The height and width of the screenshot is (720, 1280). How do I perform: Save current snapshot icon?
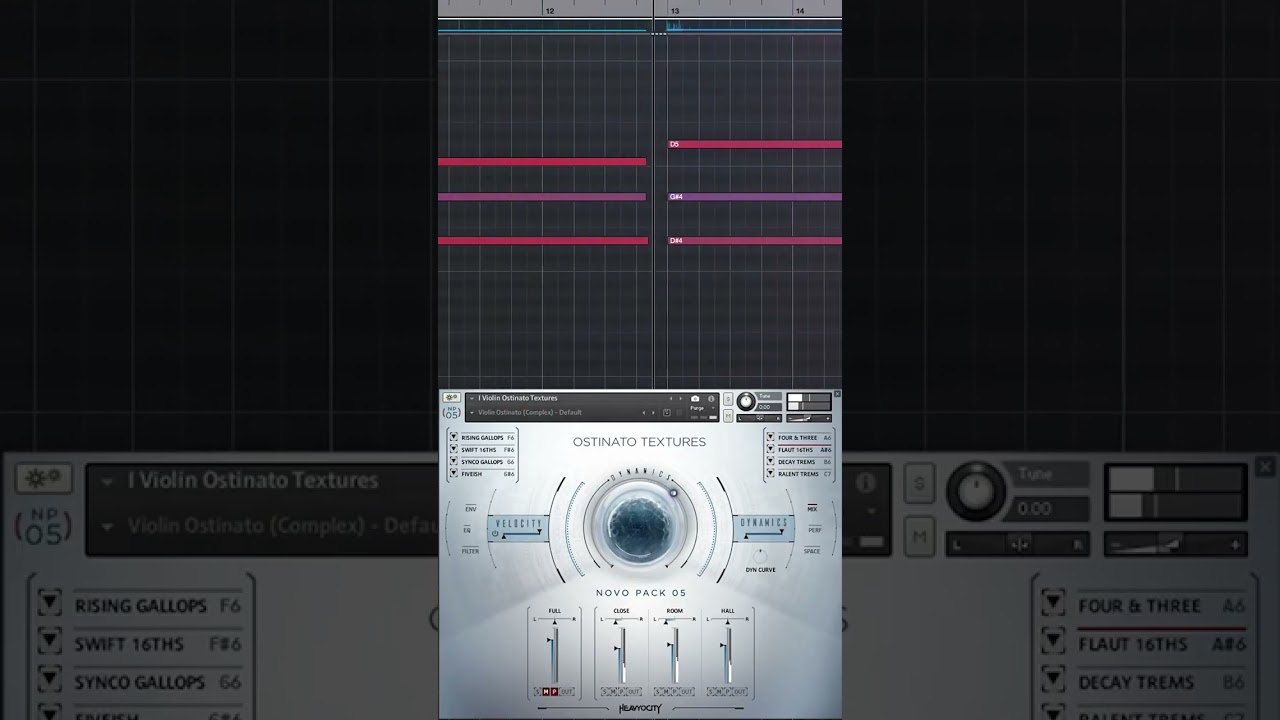coord(667,412)
